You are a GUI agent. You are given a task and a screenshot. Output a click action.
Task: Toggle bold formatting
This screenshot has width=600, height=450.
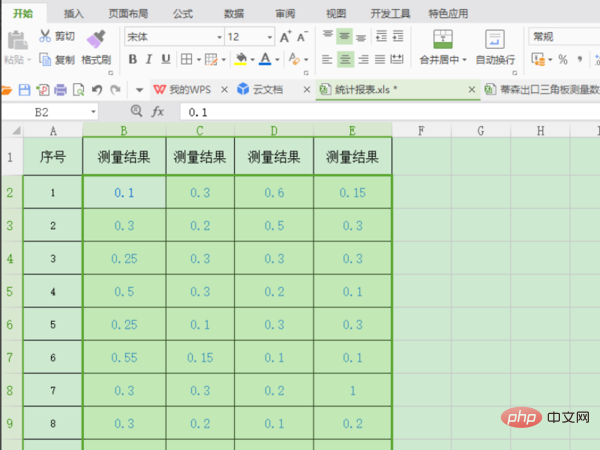pos(133,59)
